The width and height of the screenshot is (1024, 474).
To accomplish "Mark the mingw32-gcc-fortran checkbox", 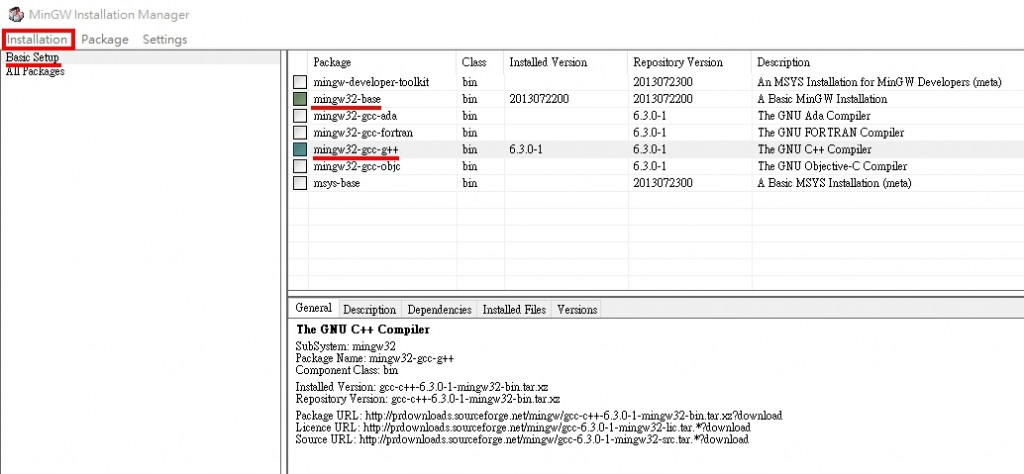I will click(300, 133).
